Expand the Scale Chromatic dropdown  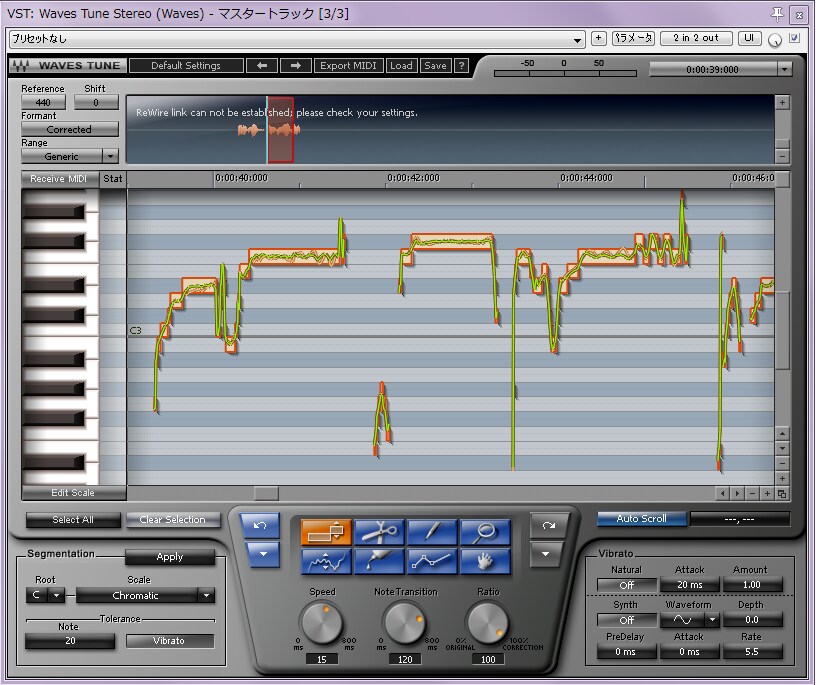pos(207,595)
